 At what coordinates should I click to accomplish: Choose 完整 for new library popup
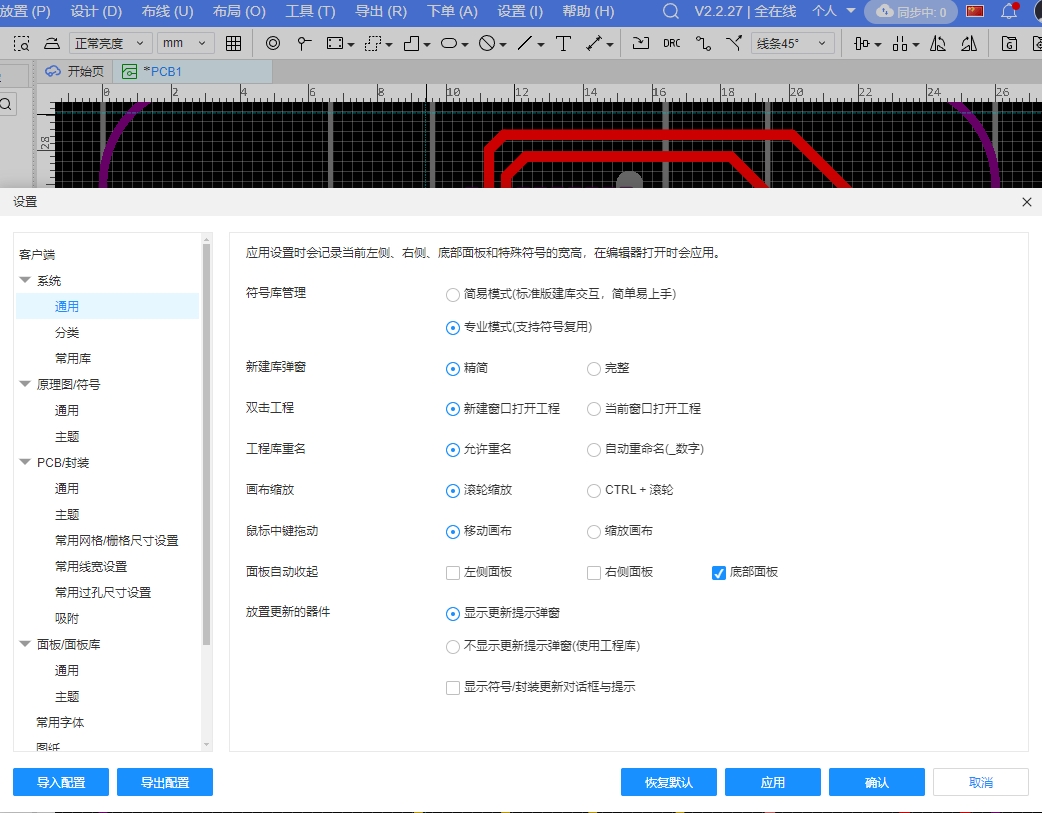click(x=593, y=369)
